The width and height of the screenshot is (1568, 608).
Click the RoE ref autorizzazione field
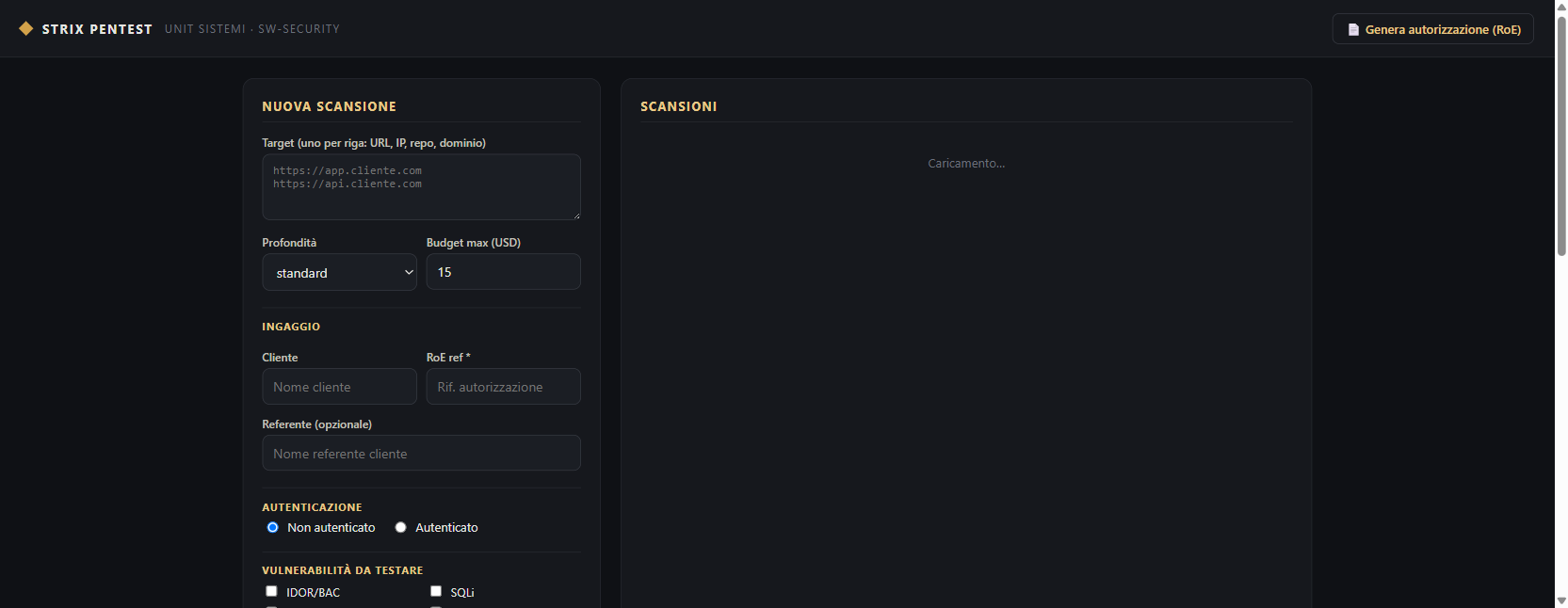(503, 387)
